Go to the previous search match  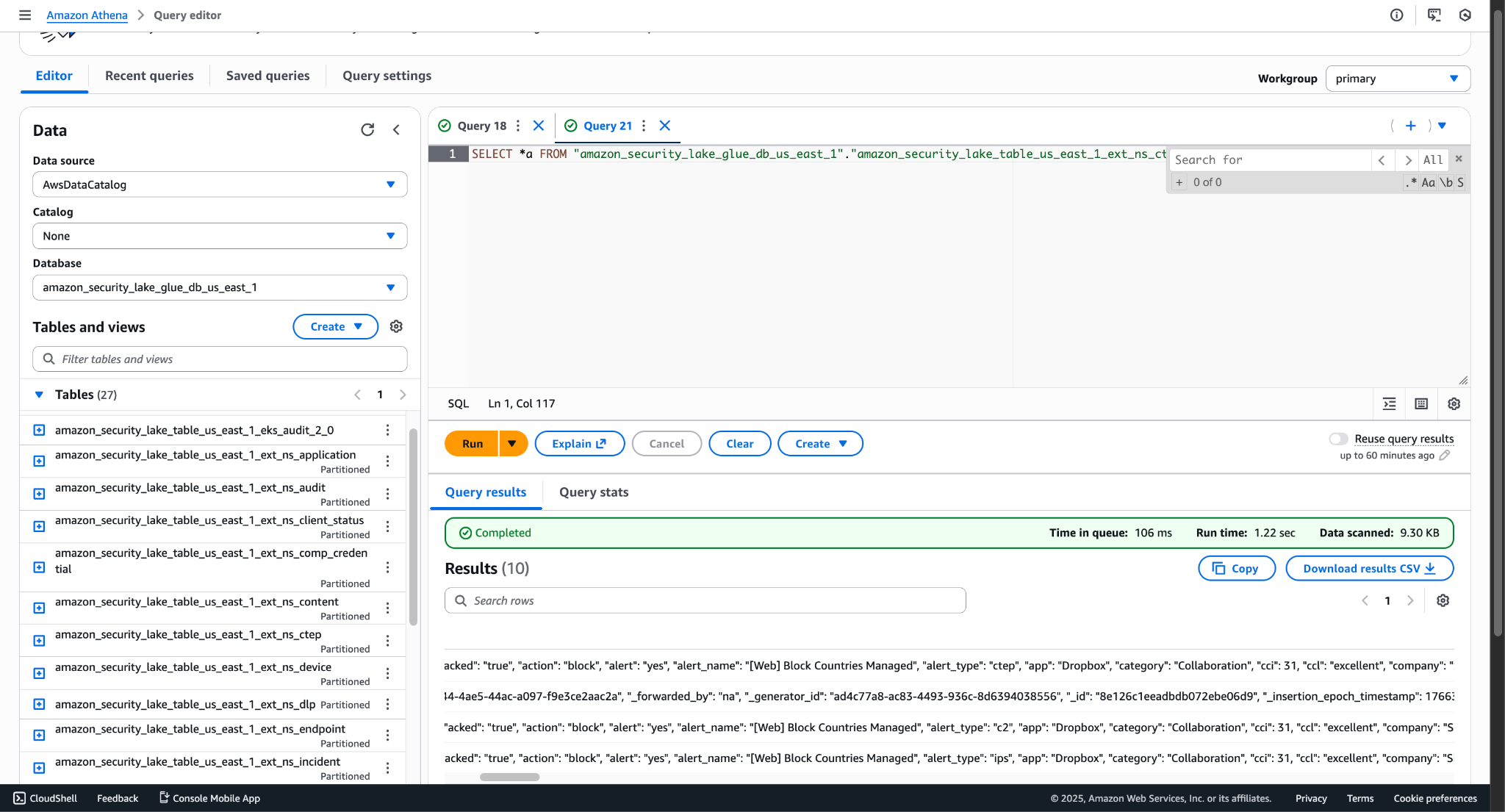(1382, 159)
